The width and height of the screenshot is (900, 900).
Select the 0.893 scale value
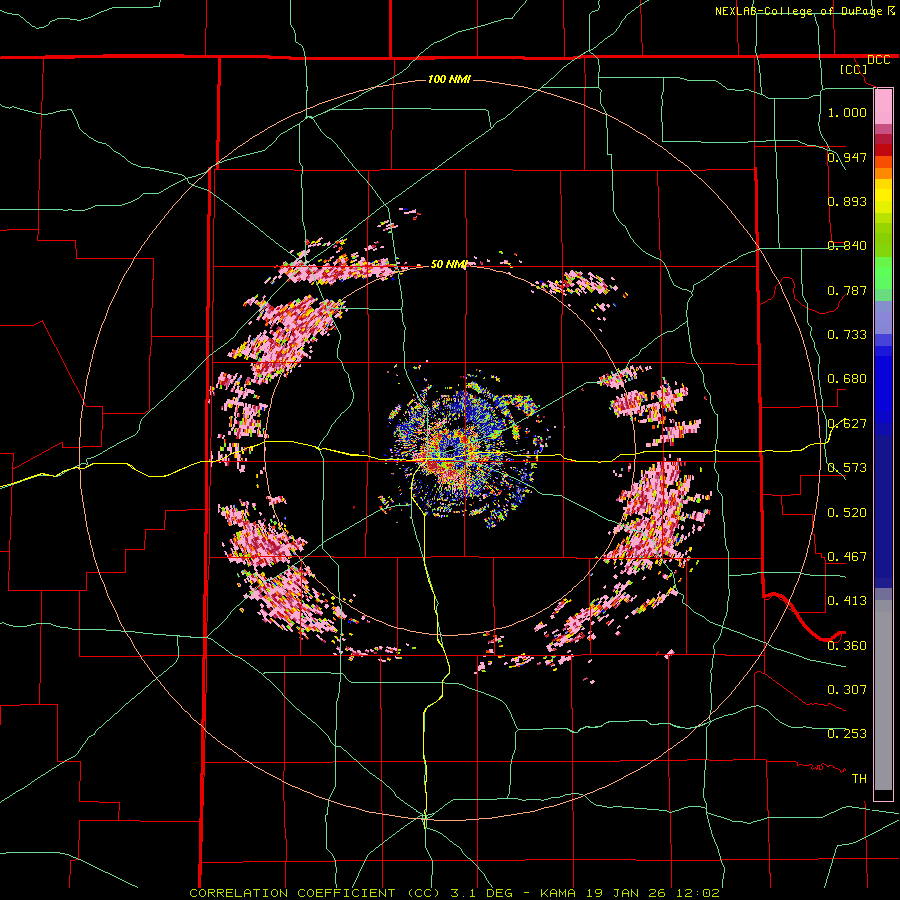[847, 201]
